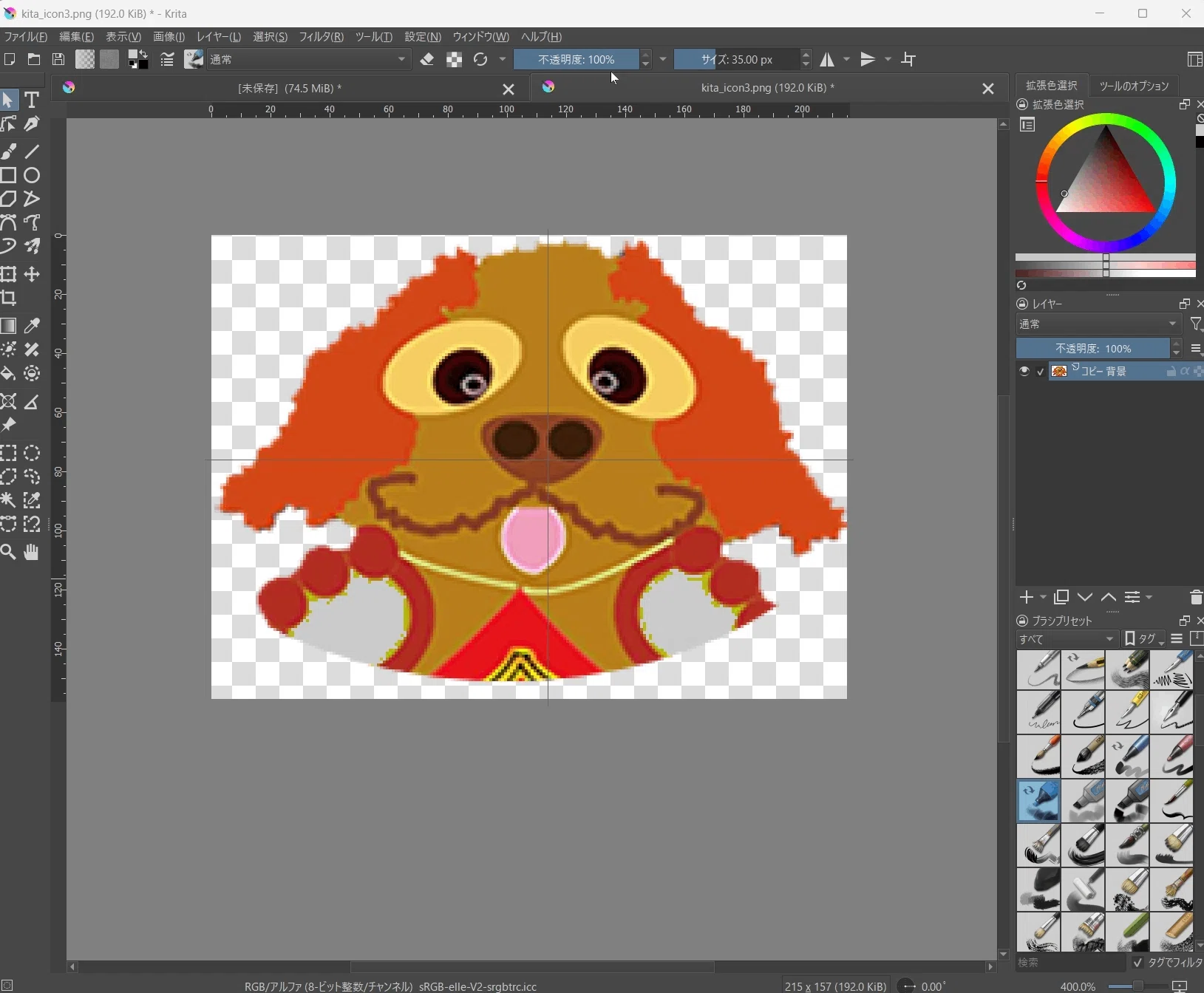Screen dimensions: 1204x993
Task: Toggle the タグでフィルタ checkbox
Action: pyautogui.click(x=1137, y=962)
